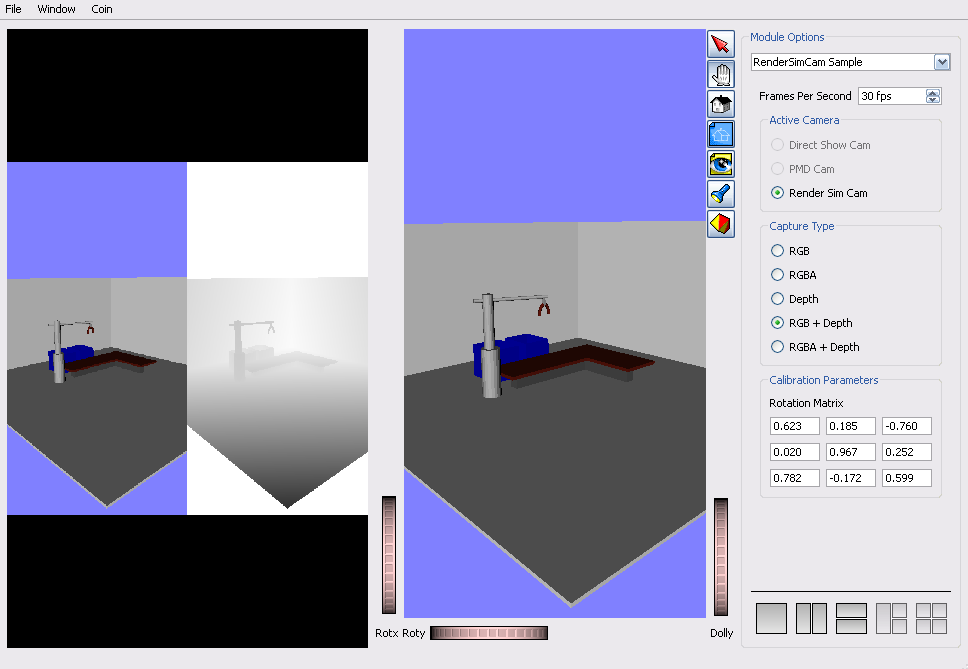The width and height of the screenshot is (968, 669).
Task: Select RGB capture type
Action: (778, 251)
